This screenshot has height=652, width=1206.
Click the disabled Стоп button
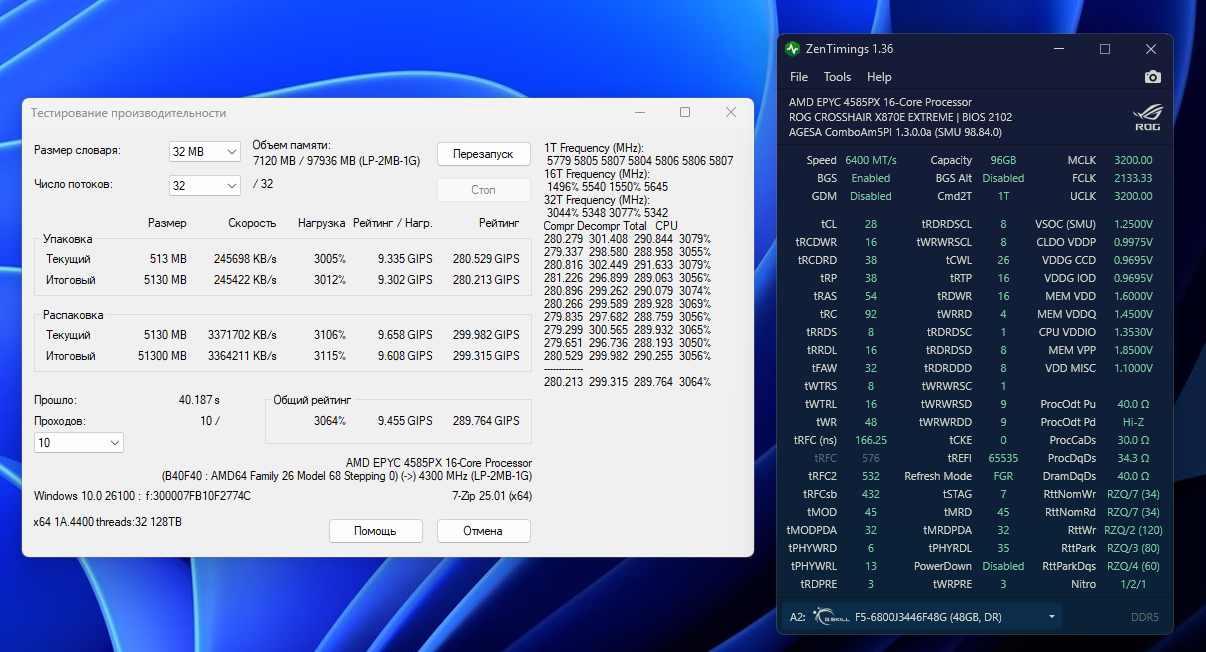[x=483, y=189]
